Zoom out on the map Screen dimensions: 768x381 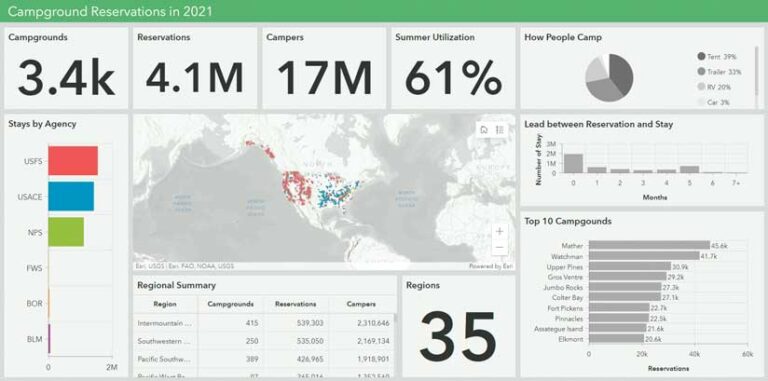click(500, 247)
